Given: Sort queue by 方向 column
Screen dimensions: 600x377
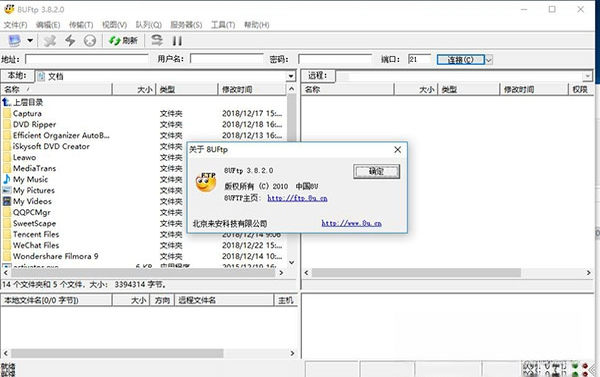Looking at the screenshot, I should tap(162, 300).
